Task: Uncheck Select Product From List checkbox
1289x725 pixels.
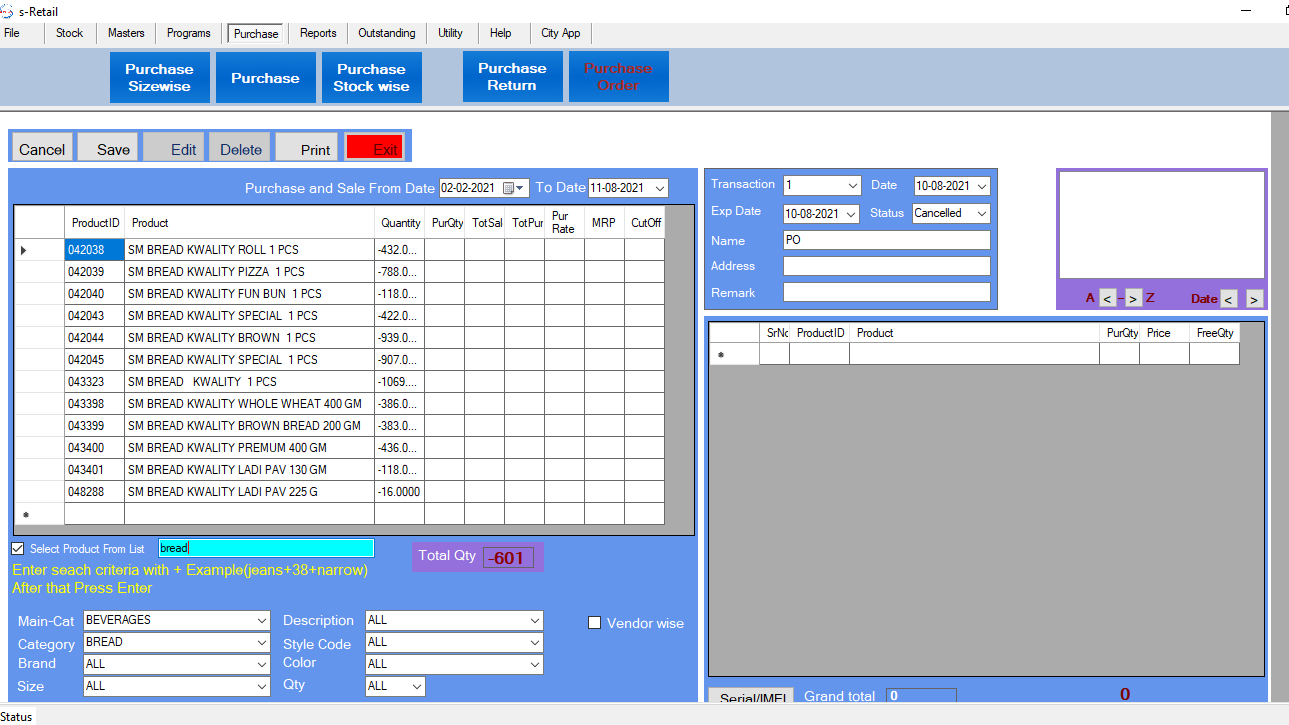Action: click(x=18, y=549)
